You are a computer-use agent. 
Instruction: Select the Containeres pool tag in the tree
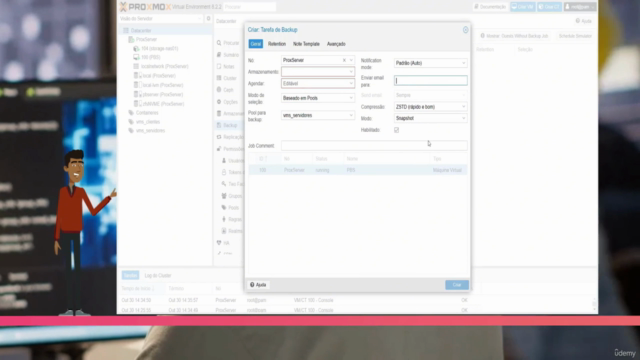click(147, 113)
